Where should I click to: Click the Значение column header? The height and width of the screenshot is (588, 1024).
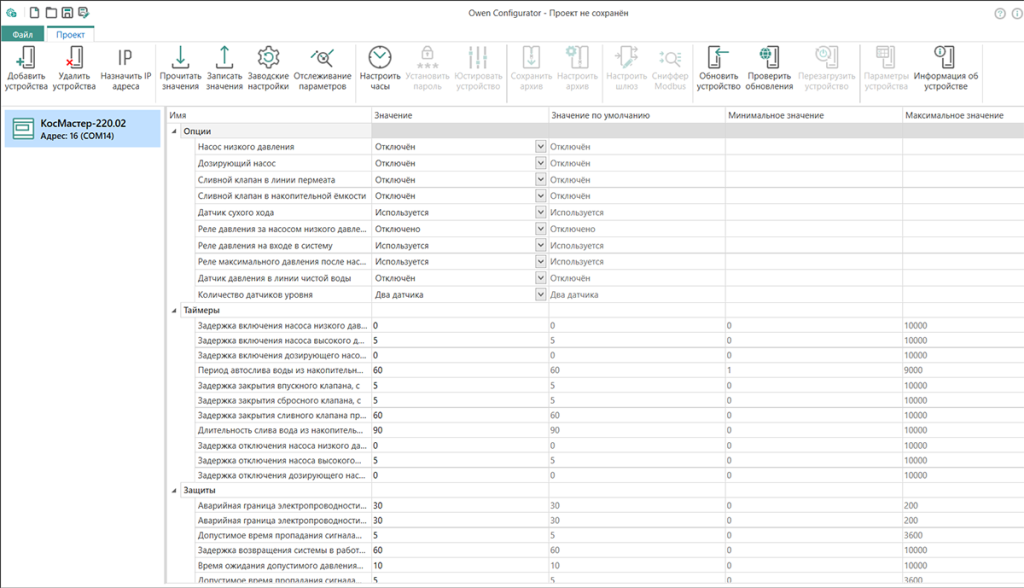tap(460, 115)
